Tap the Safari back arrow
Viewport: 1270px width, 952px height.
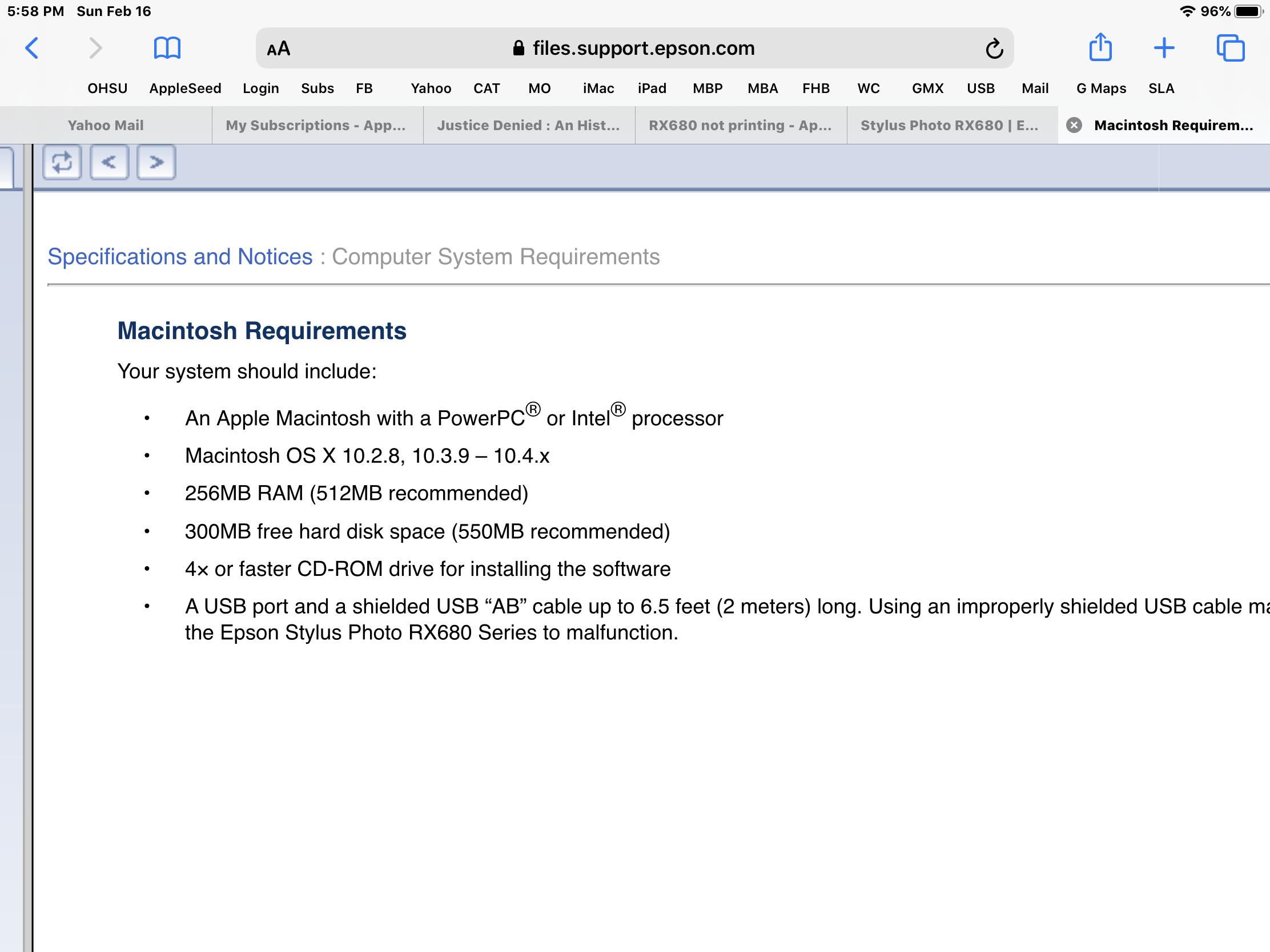pyautogui.click(x=32, y=48)
